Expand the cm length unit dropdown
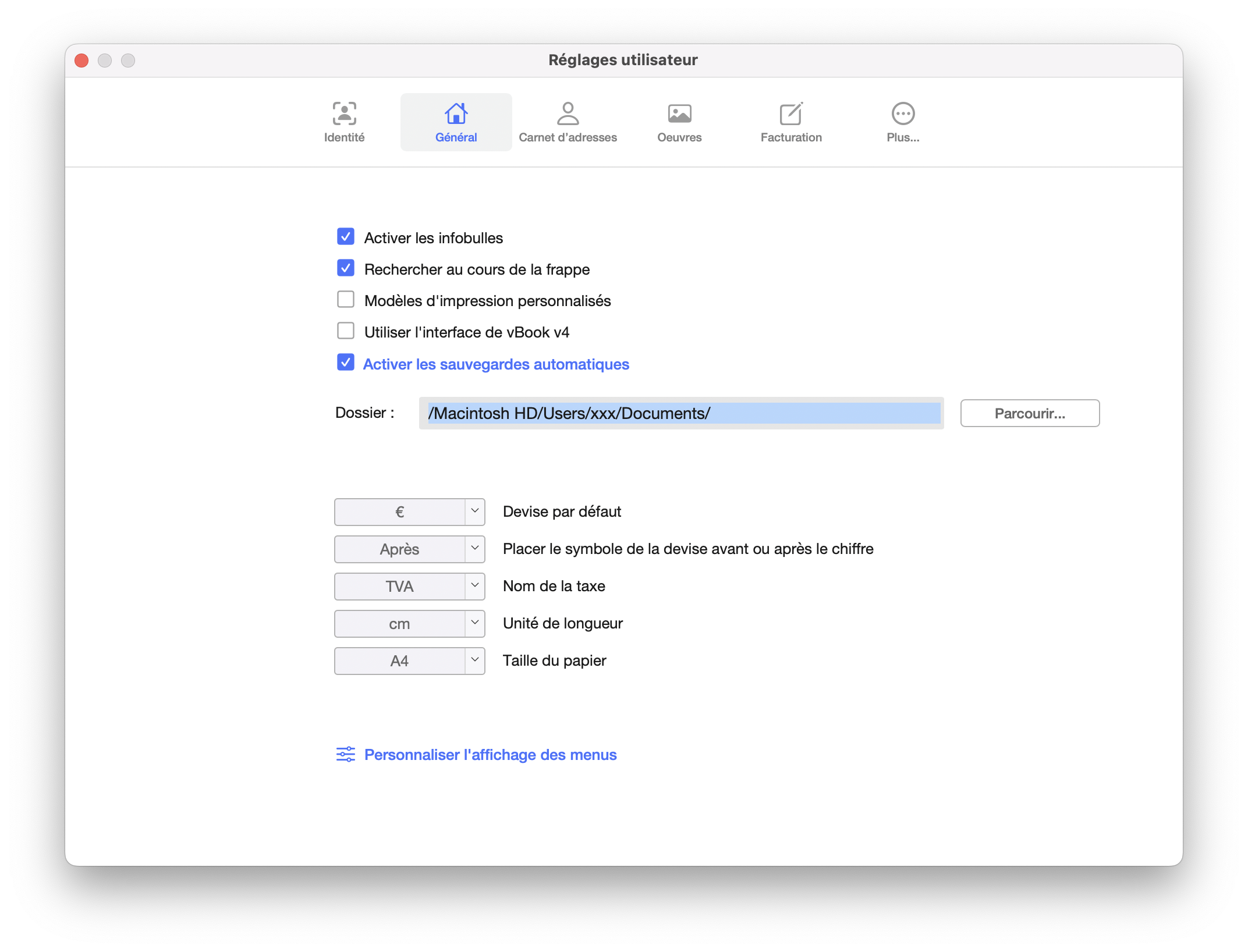Screen dimensions: 1248x952 pos(474,623)
